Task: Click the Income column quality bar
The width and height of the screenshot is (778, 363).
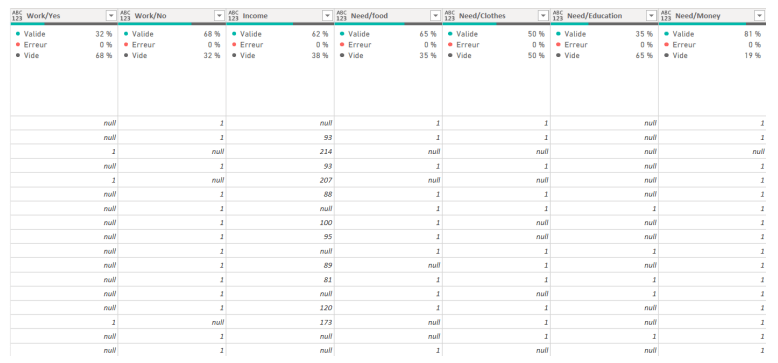Action: tap(280, 23)
